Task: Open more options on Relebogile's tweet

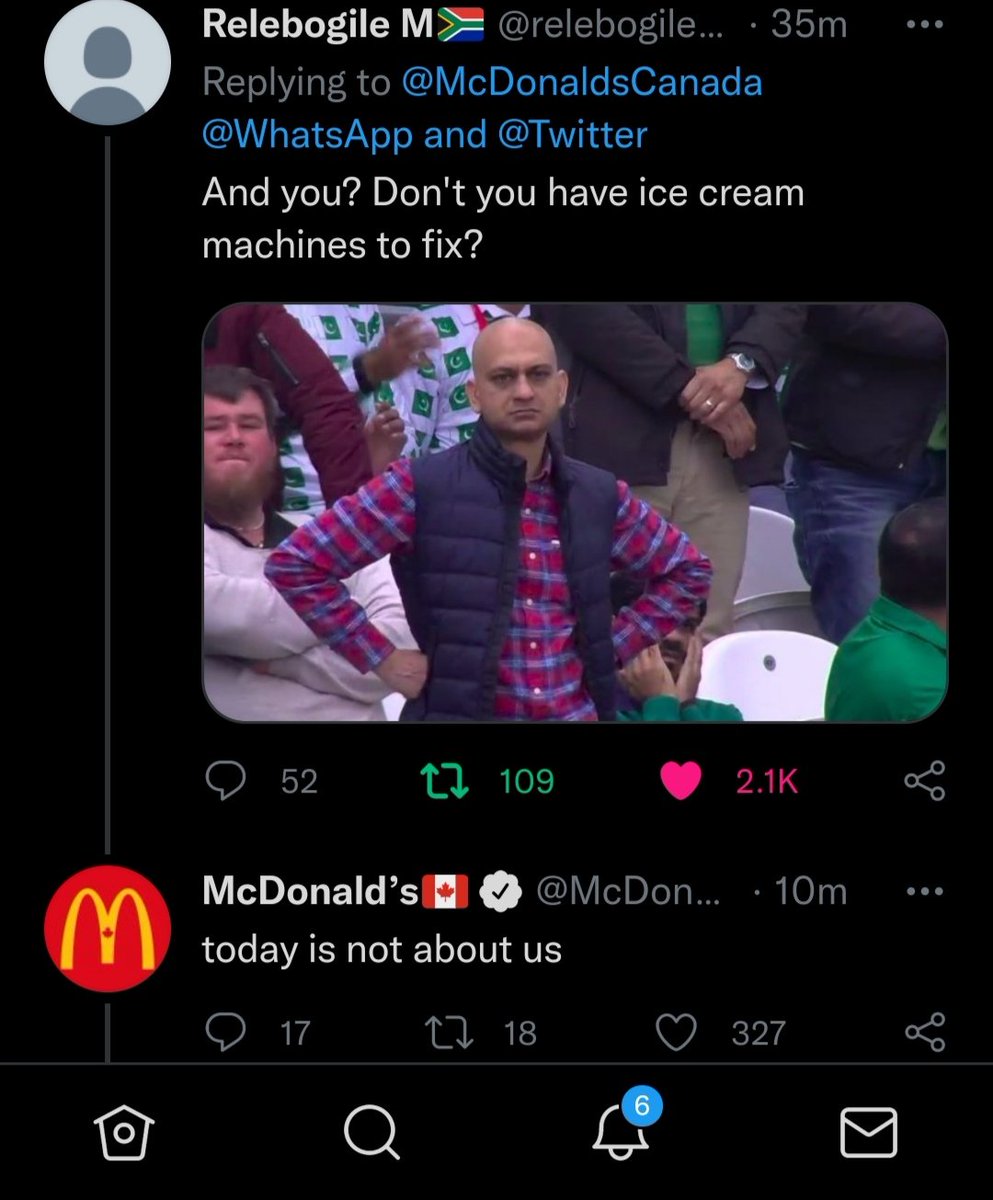Action: pos(923,25)
